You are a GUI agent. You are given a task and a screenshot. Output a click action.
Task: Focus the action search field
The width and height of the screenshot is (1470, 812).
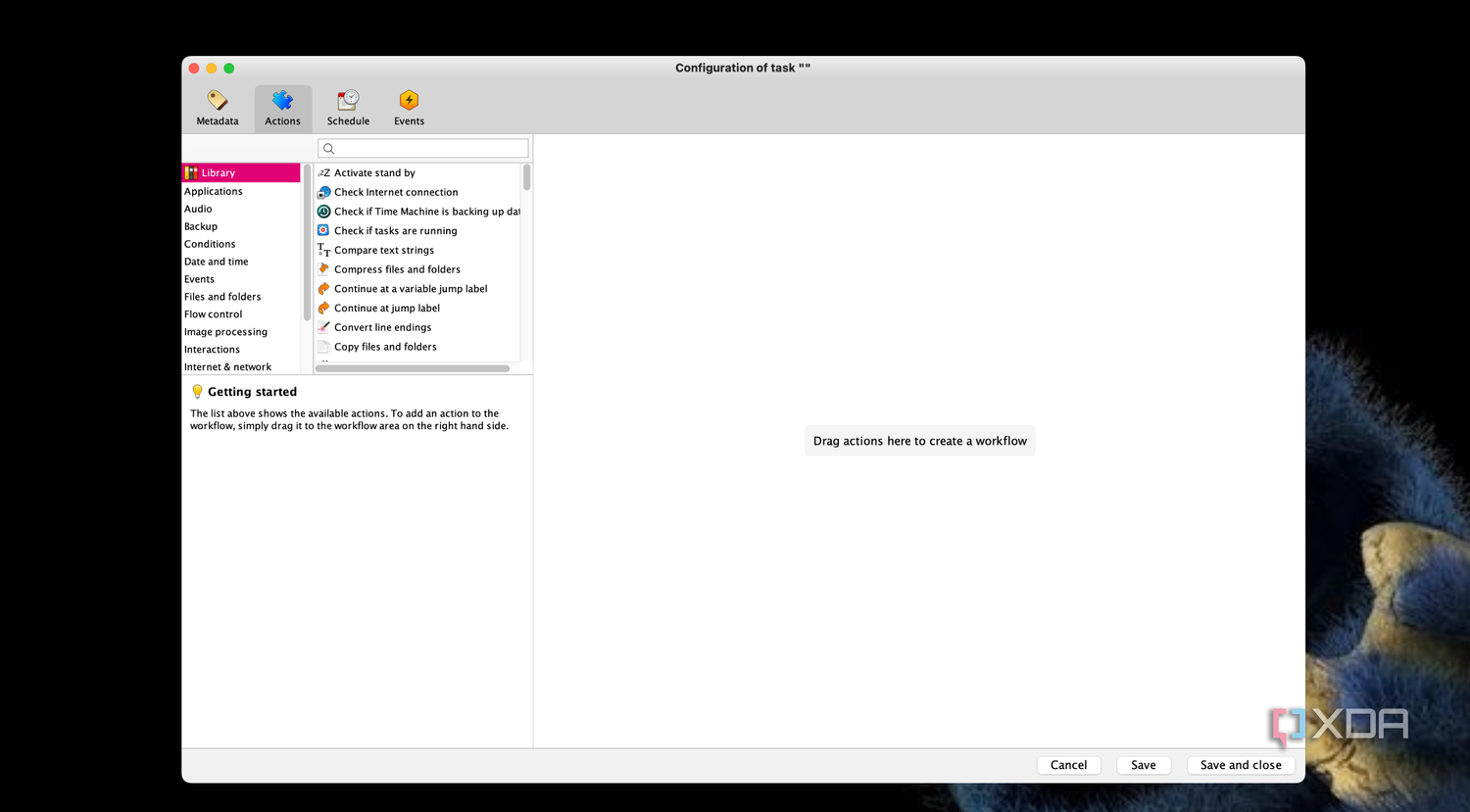423,149
